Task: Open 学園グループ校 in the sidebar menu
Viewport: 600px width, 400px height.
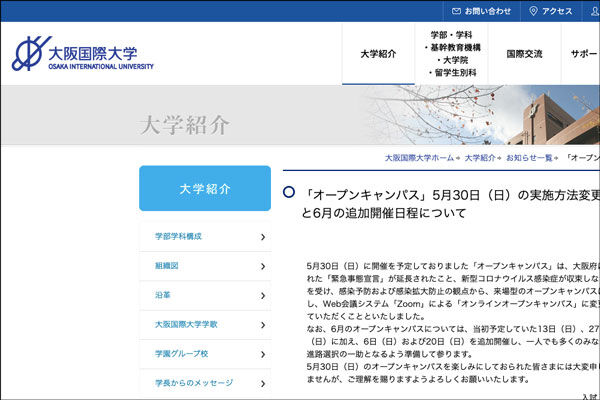Action: click(x=205, y=354)
